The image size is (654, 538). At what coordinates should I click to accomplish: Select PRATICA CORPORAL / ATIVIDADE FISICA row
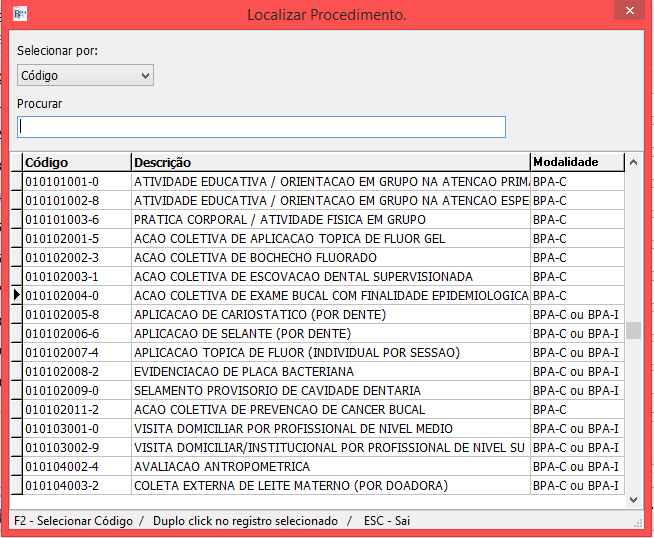pos(280,220)
